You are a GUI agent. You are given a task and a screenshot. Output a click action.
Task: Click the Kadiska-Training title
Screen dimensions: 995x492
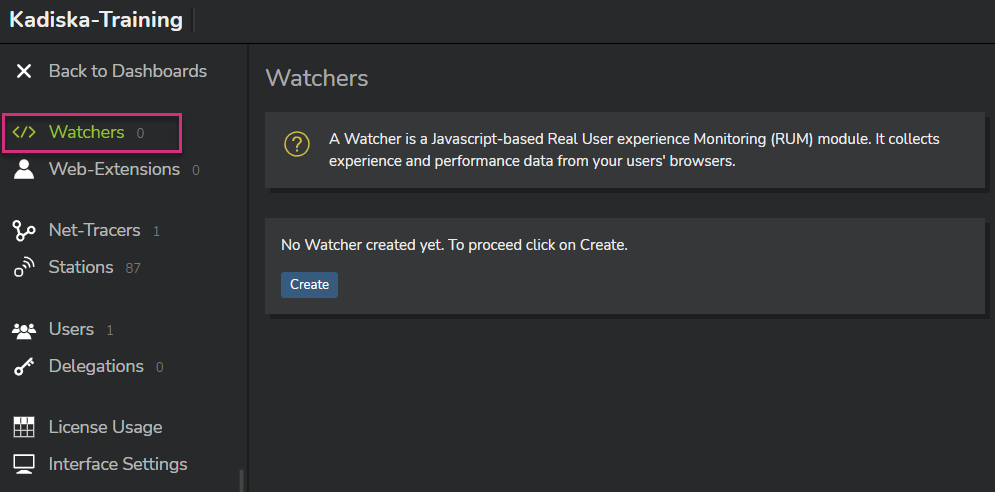pos(96,20)
